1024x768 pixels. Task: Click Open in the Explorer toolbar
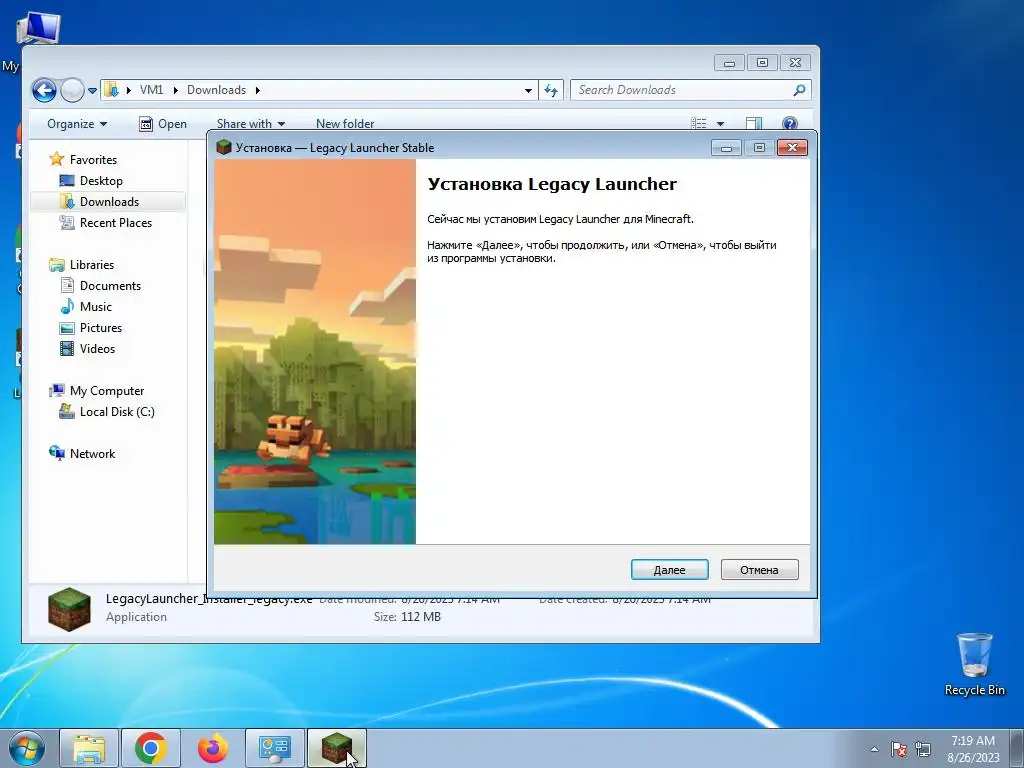163,124
